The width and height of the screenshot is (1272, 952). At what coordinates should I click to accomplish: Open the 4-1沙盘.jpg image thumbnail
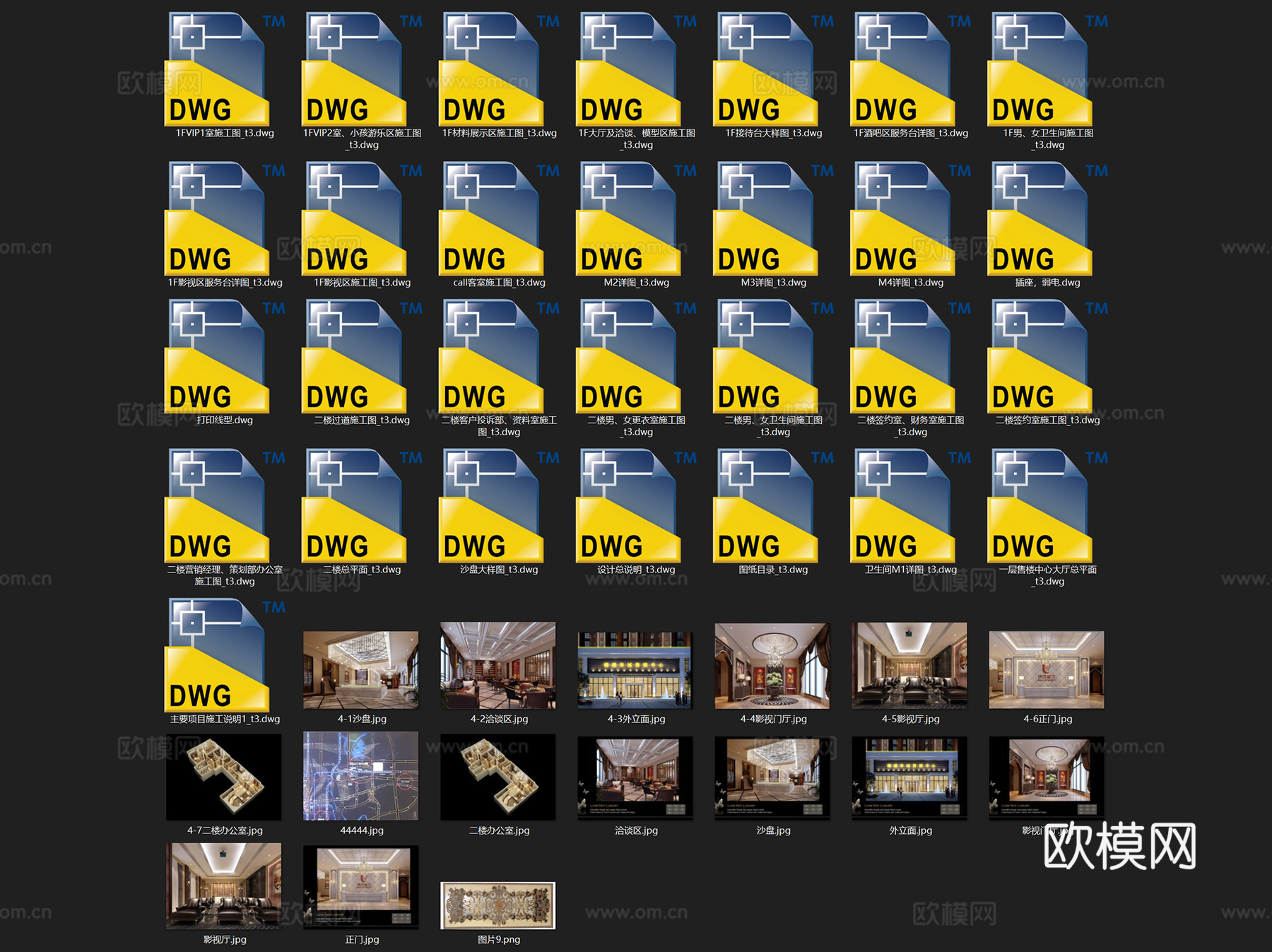(x=360, y=670)
